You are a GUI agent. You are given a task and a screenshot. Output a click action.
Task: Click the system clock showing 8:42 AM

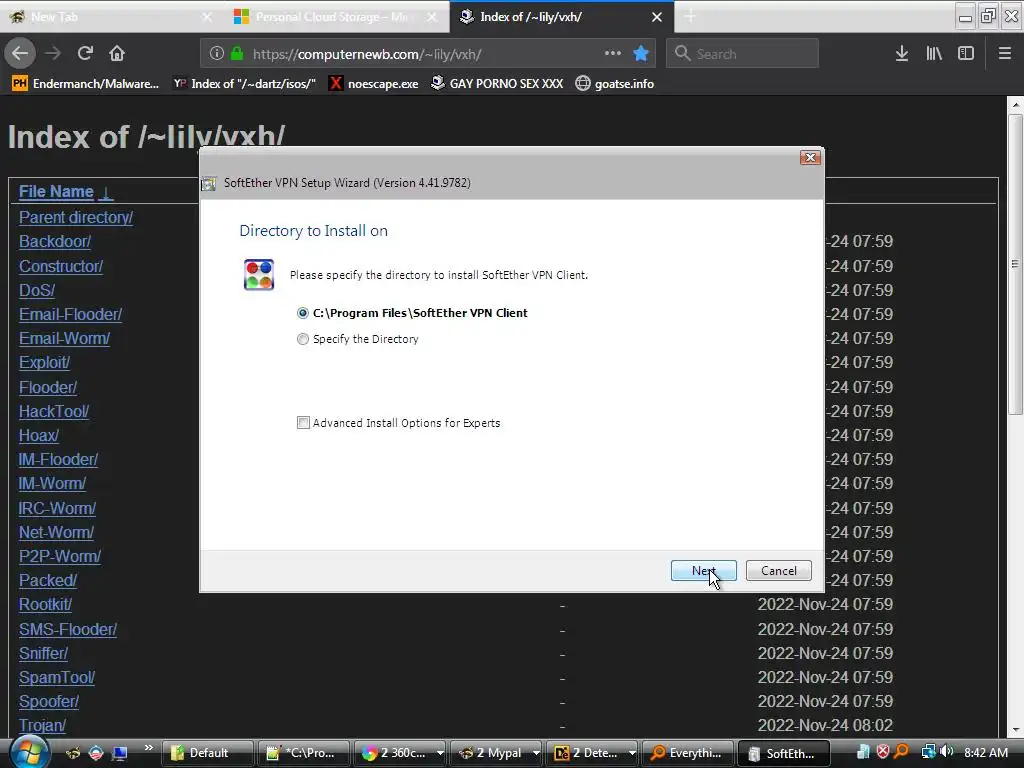(x=985, y=753)
